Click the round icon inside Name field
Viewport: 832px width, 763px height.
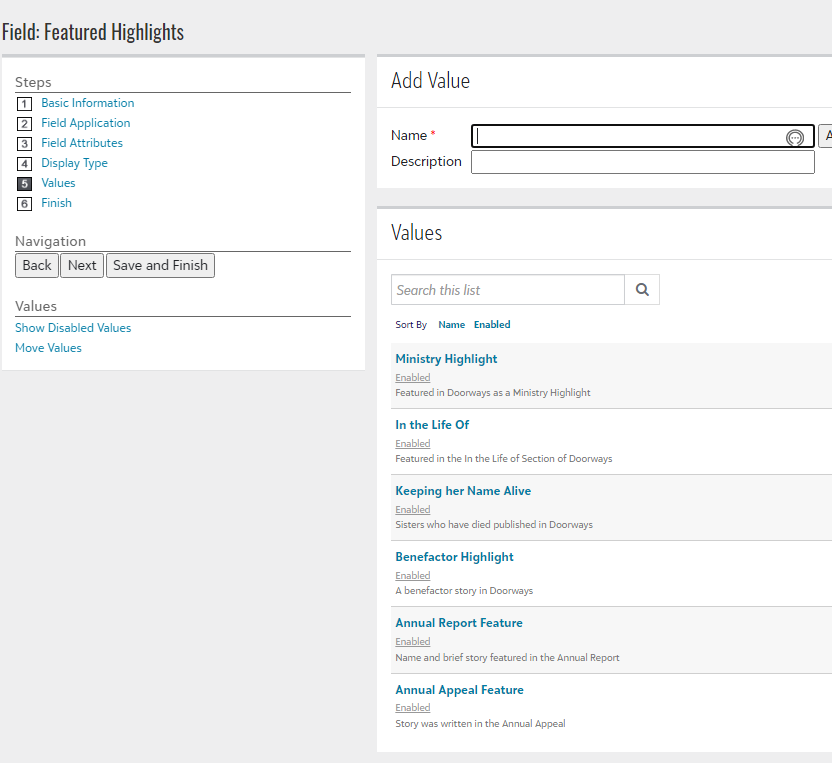795,138
